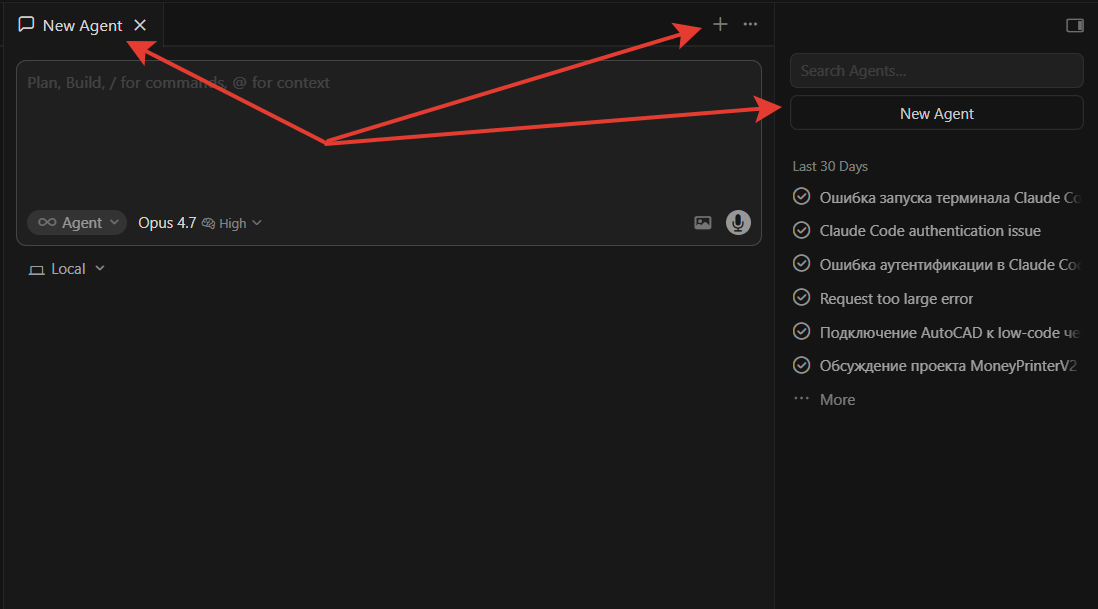Open the Opus 4.7 model selector

coord(167,223)
